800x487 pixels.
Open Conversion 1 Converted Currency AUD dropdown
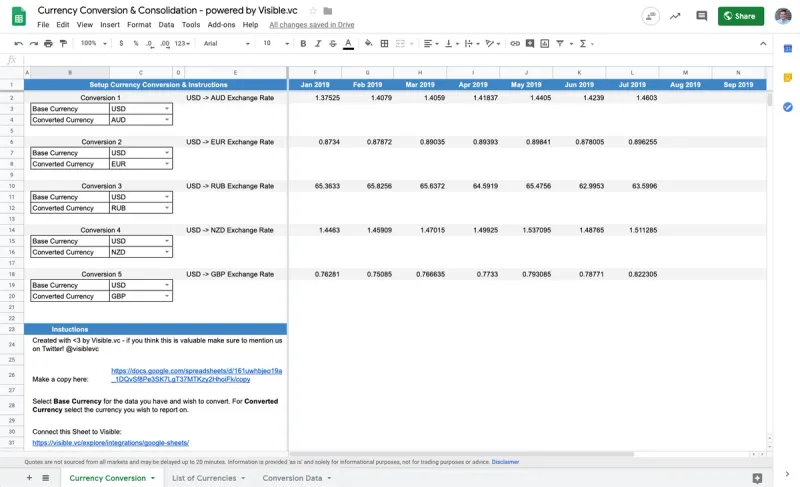[x=167, y=120]
